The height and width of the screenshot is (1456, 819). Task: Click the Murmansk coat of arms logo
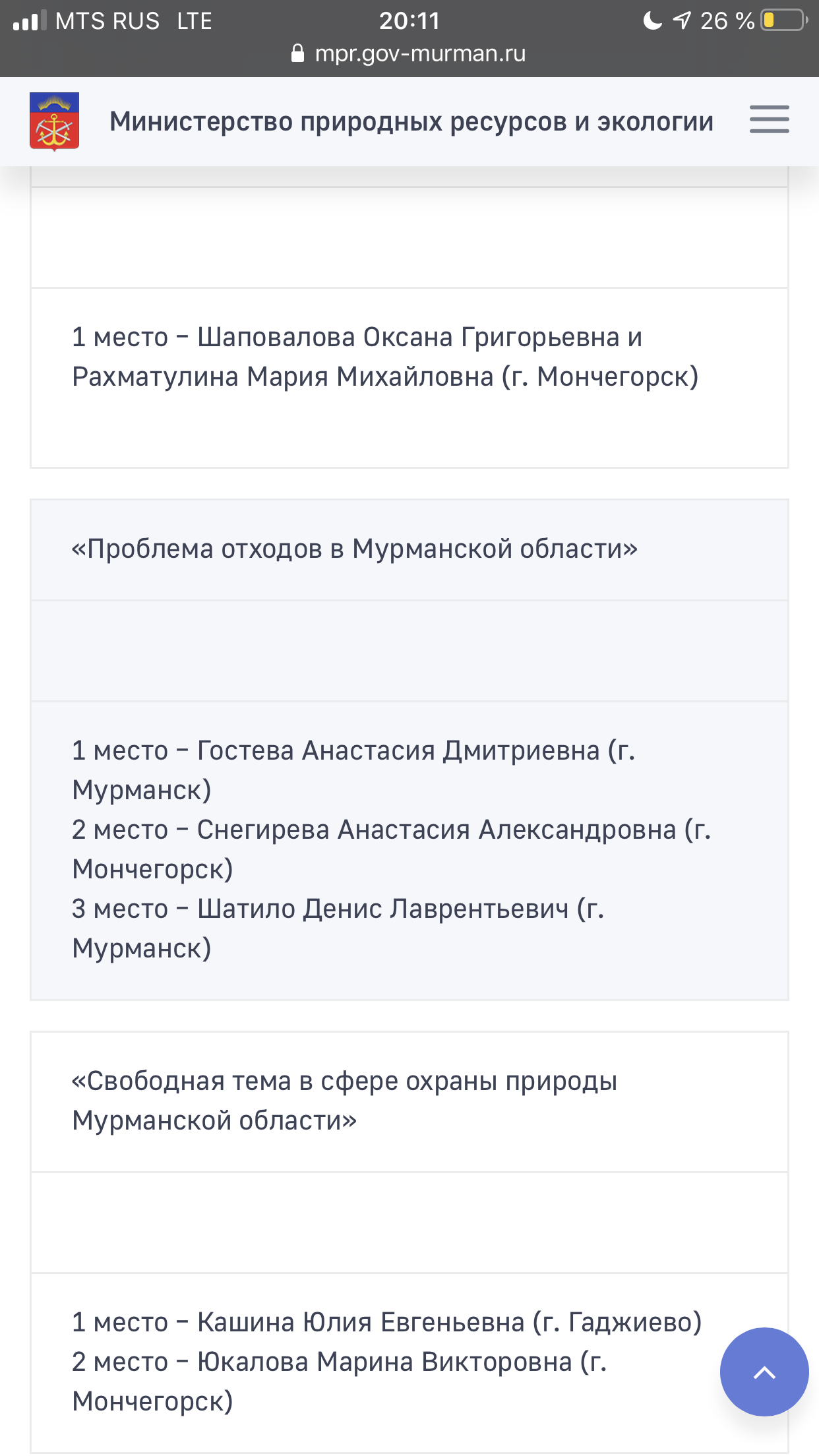(55, 121)
